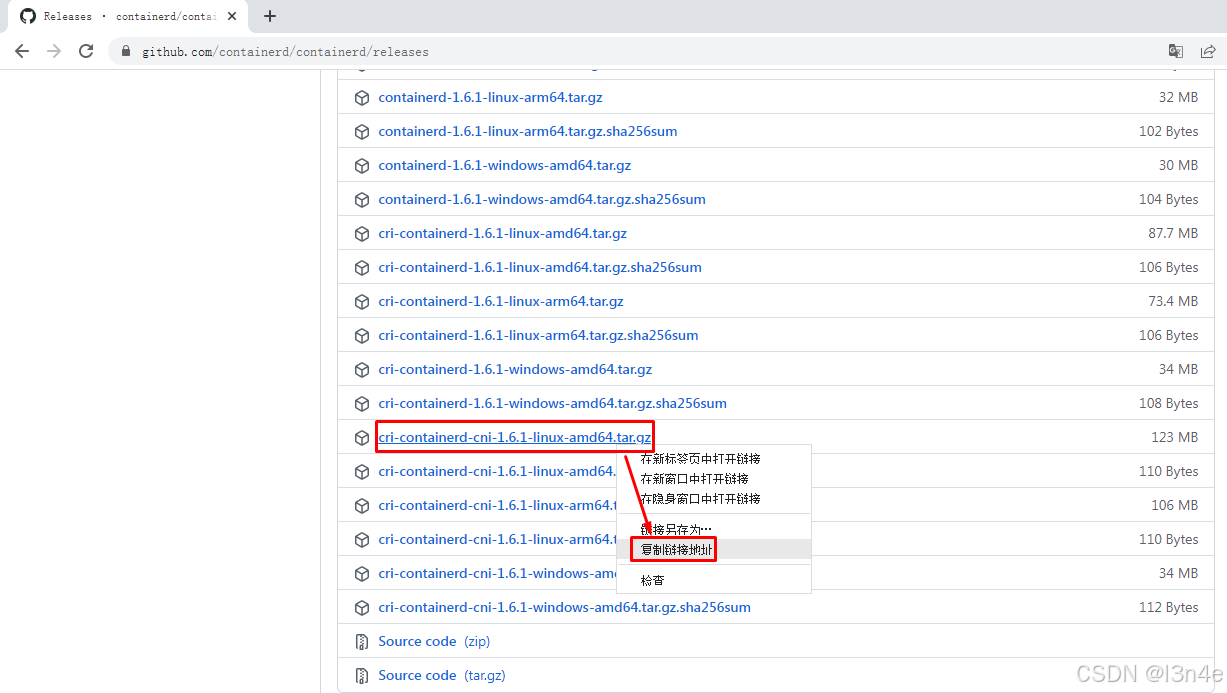1227x693 pixels.
Task: Open cri-containerd-1.6.1-linux-arm64.tar.gz.sha256sum link
Action: click(x=538, y=336)
